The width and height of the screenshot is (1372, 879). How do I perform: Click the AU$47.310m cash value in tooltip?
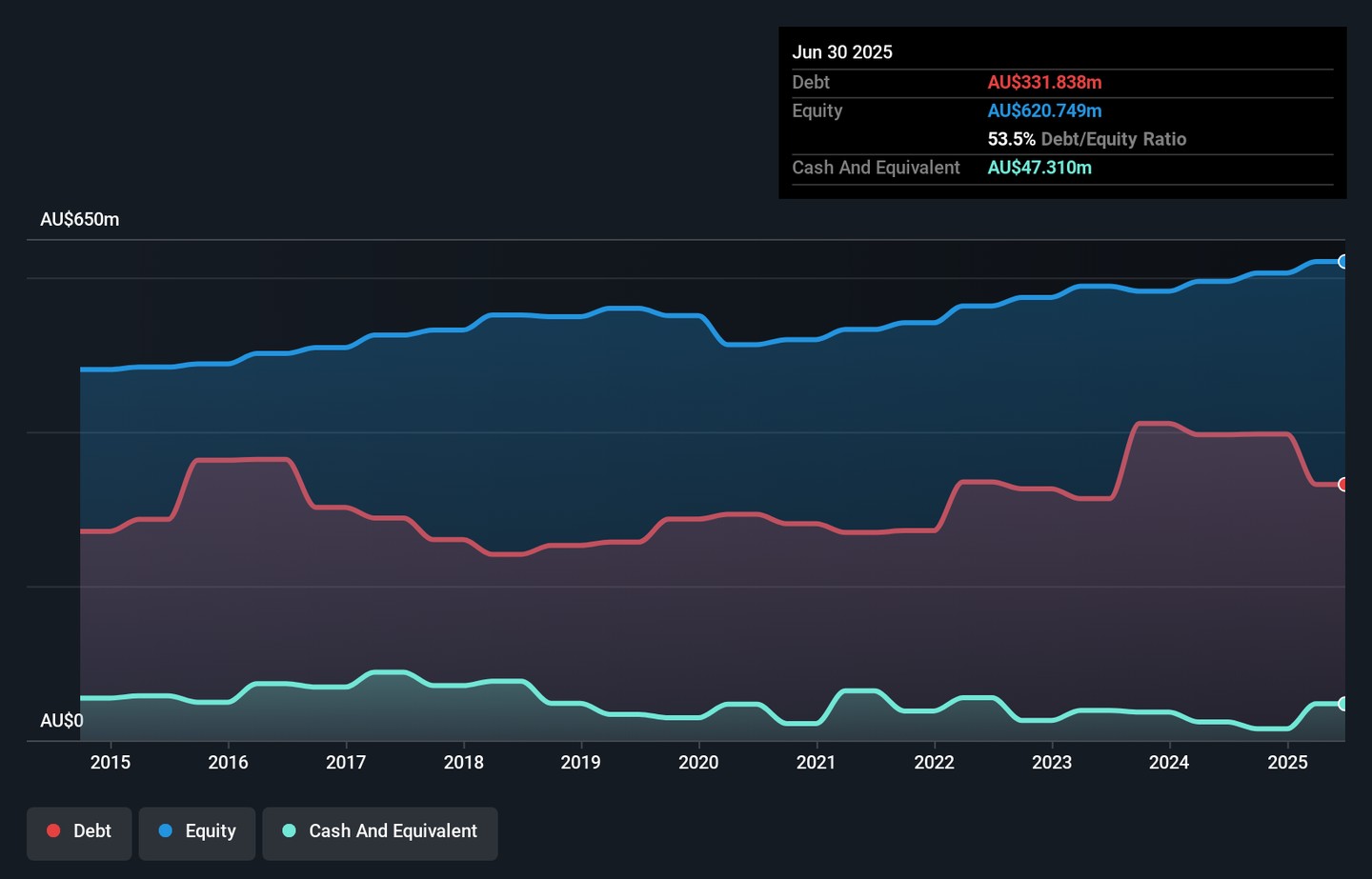point(1039,168)
